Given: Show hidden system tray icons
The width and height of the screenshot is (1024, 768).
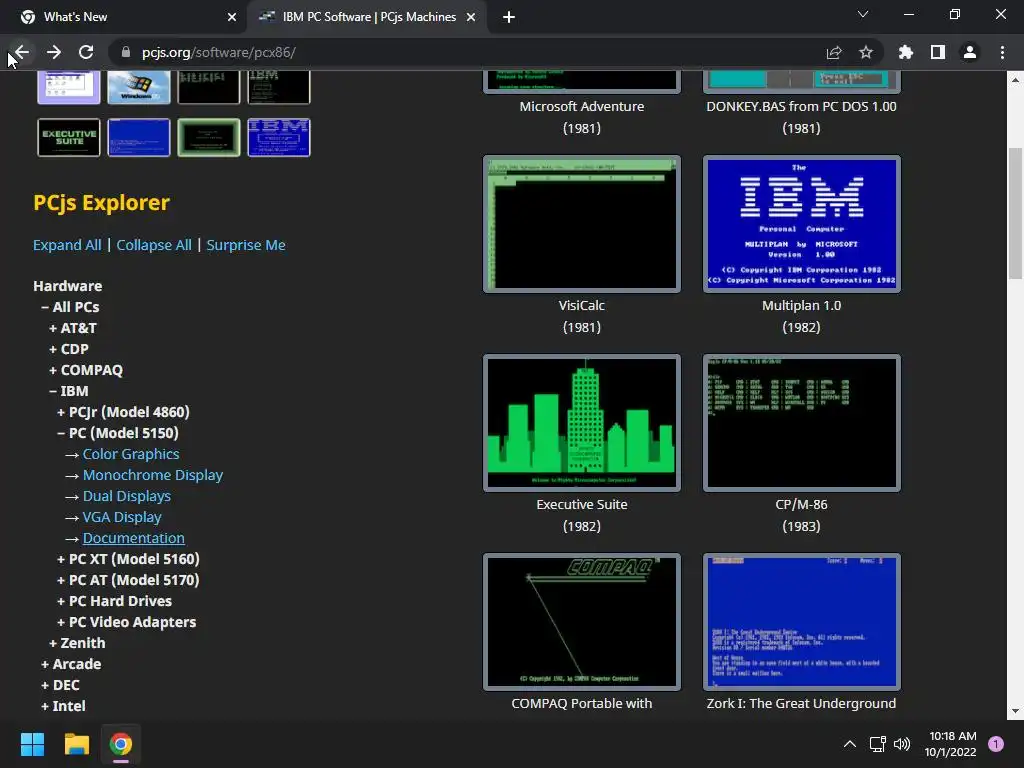Looking at the screenshot, I should (849, 744).
